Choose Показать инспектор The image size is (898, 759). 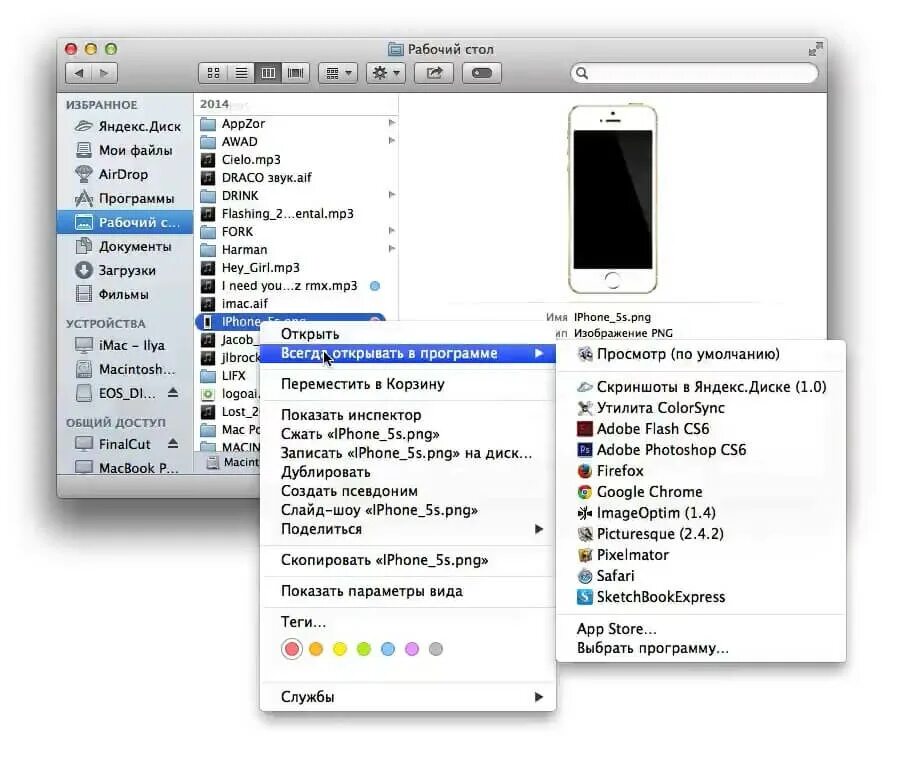click(407, 415)
